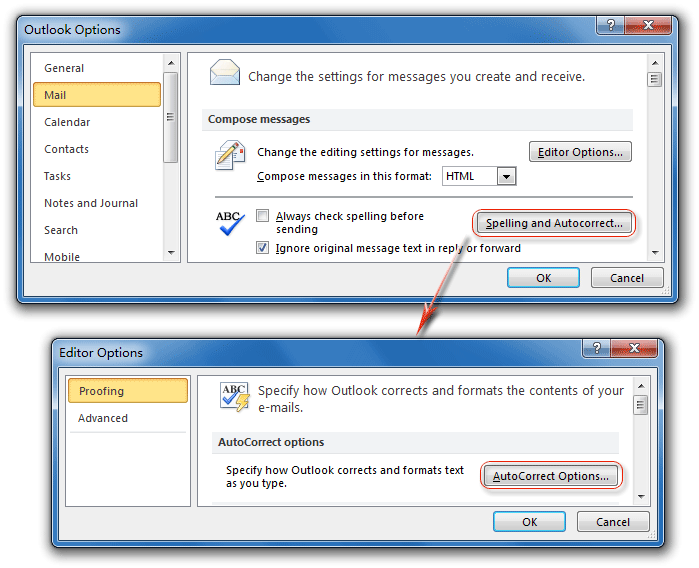The width and height of the screenshot is (699, 568).
Task: Cancel the Editor Options dialog
Action: [612, 522]
